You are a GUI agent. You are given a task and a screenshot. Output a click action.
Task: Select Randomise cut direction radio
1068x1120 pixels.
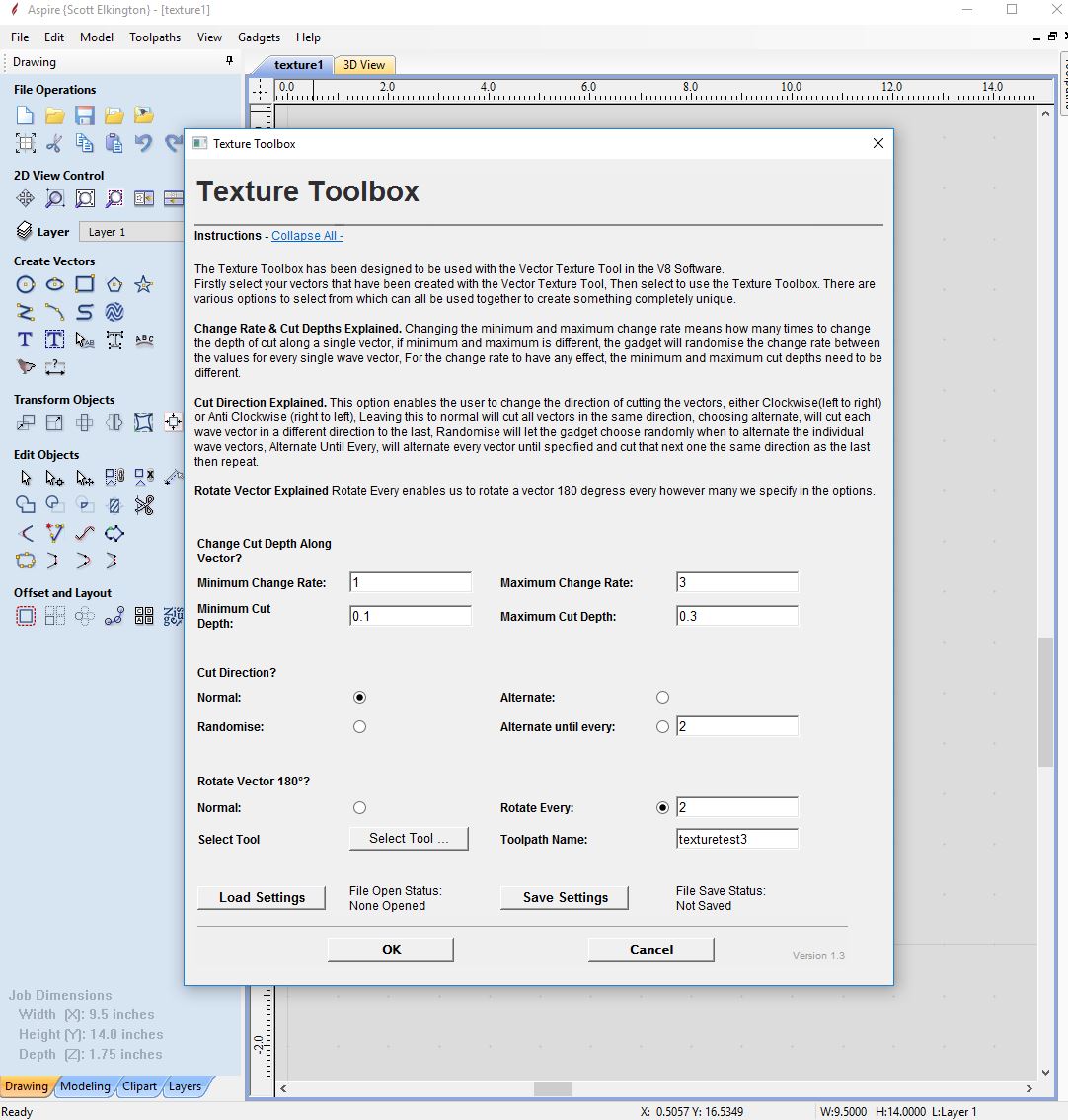[359, 726]
